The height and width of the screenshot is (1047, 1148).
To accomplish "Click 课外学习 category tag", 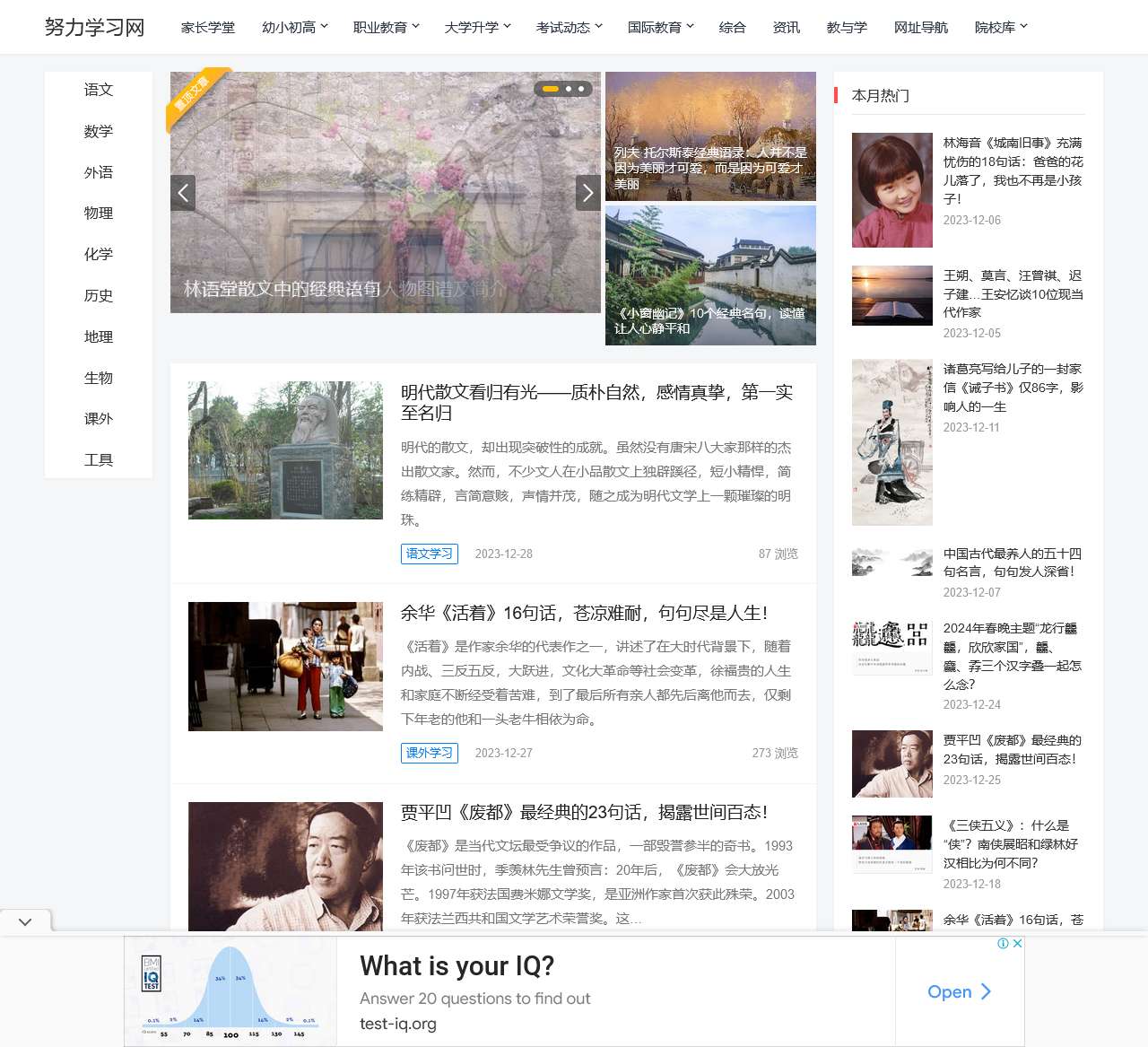I will click(x=430, y=753).
